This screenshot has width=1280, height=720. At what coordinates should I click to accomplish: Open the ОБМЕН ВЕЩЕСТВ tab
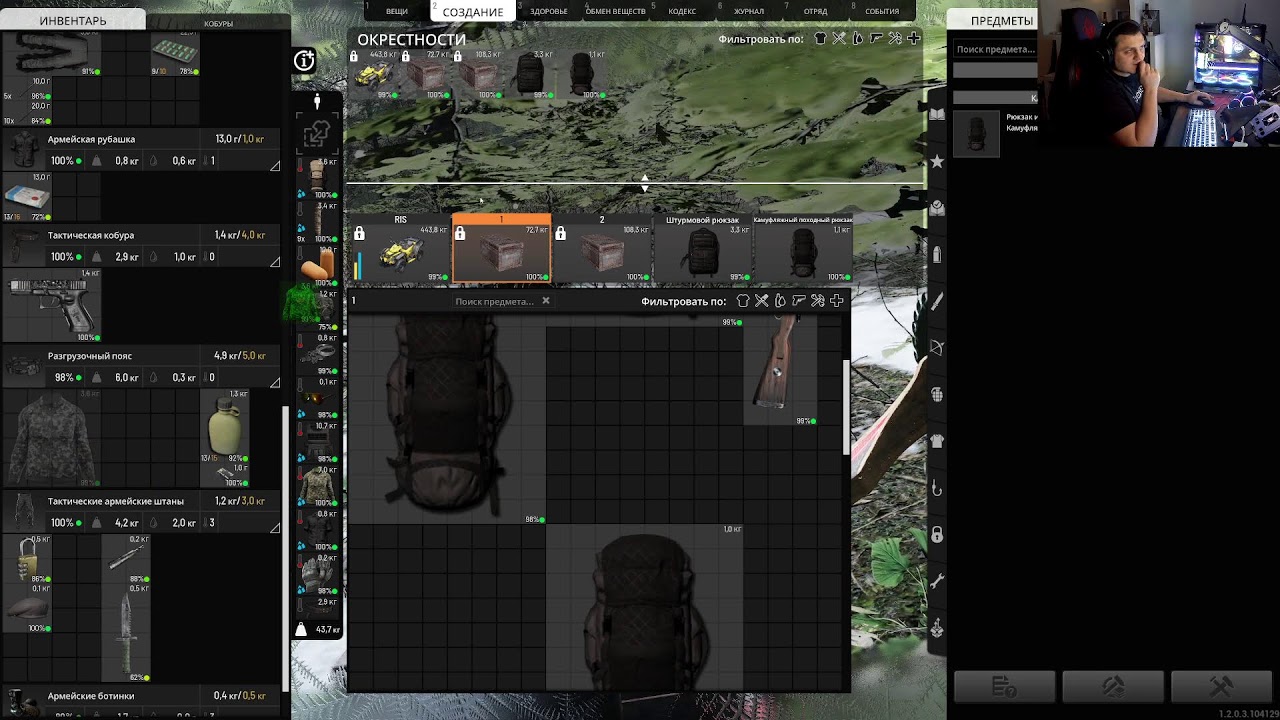pyautogui.click(x=615, y=11)
